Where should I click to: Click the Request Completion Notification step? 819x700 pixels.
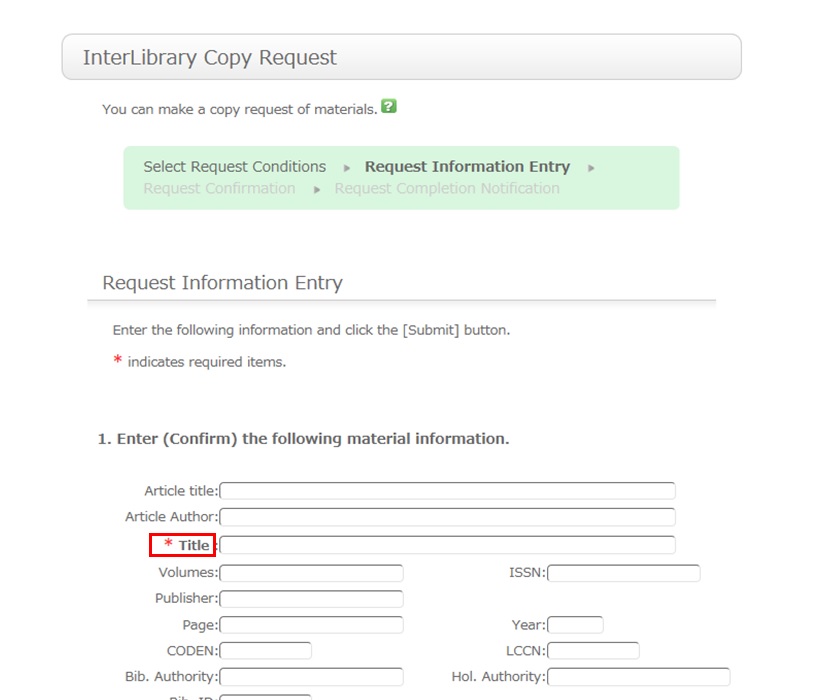click(x=447, y=189)
